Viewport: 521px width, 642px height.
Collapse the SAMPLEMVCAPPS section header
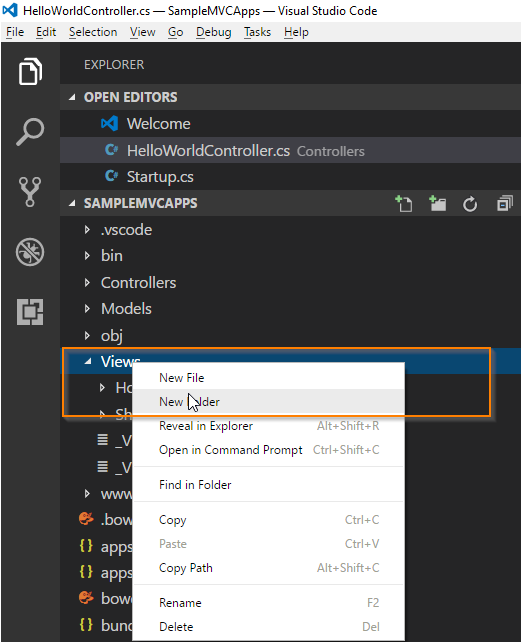pos(140,203)
